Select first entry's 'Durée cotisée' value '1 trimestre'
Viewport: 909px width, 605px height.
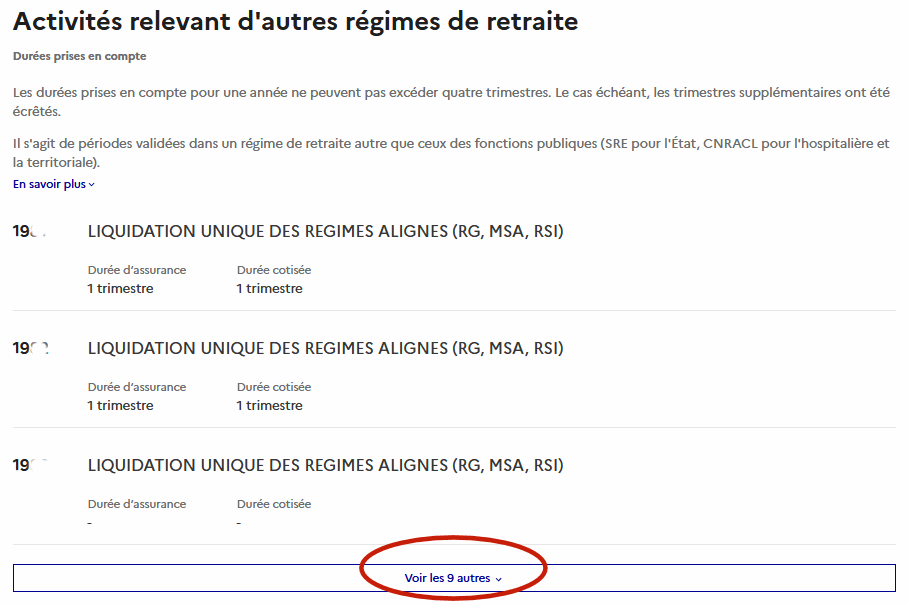coord(269,289)
